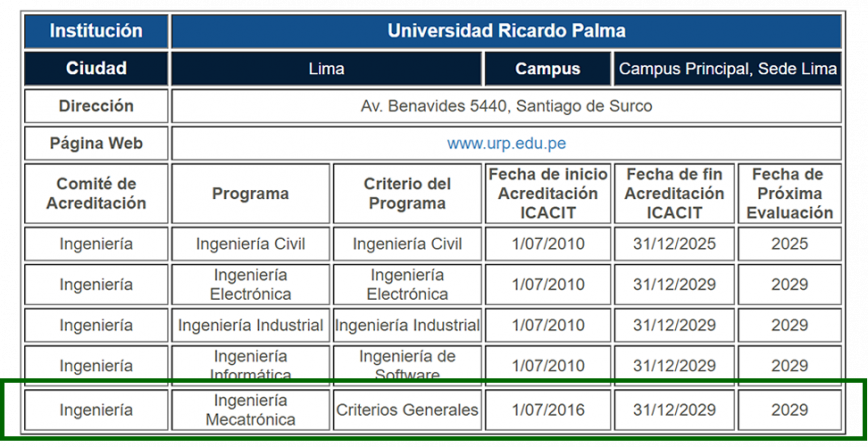868x447 pixels.
Task: Click the Institución header cell
Action: [96, 31]
